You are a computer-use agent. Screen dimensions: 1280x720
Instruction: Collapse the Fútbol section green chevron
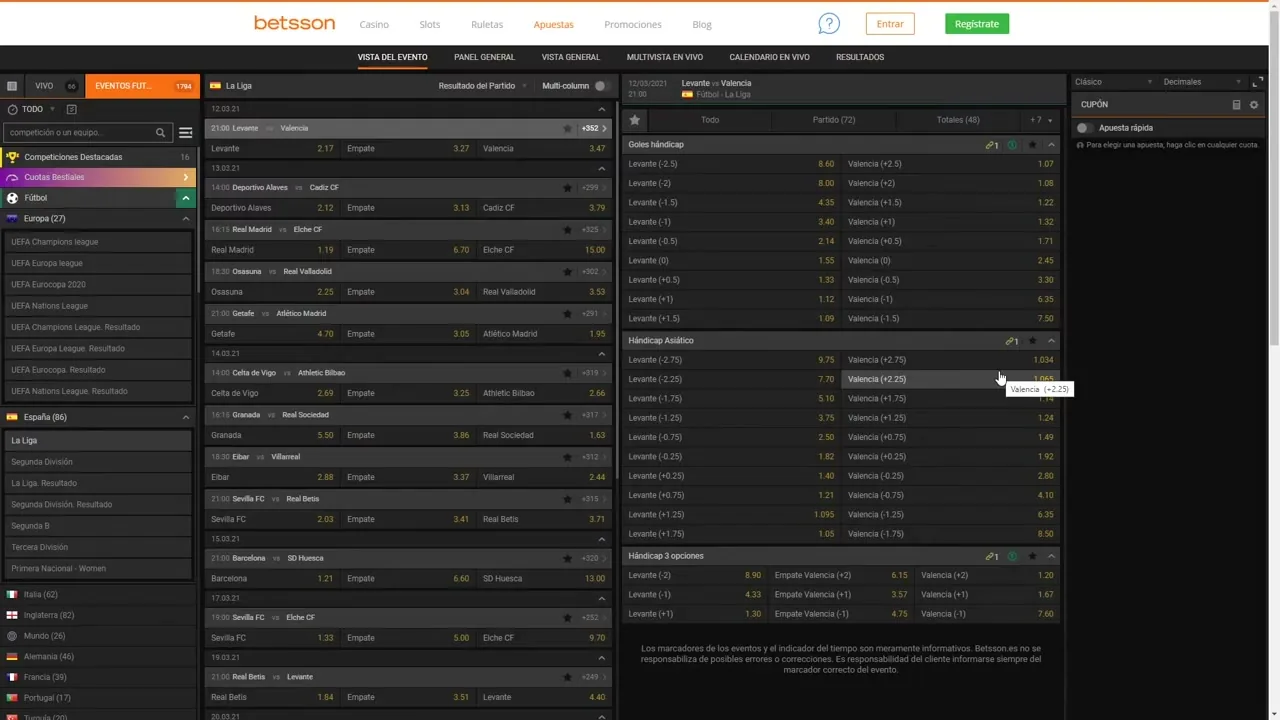point(186,198)
